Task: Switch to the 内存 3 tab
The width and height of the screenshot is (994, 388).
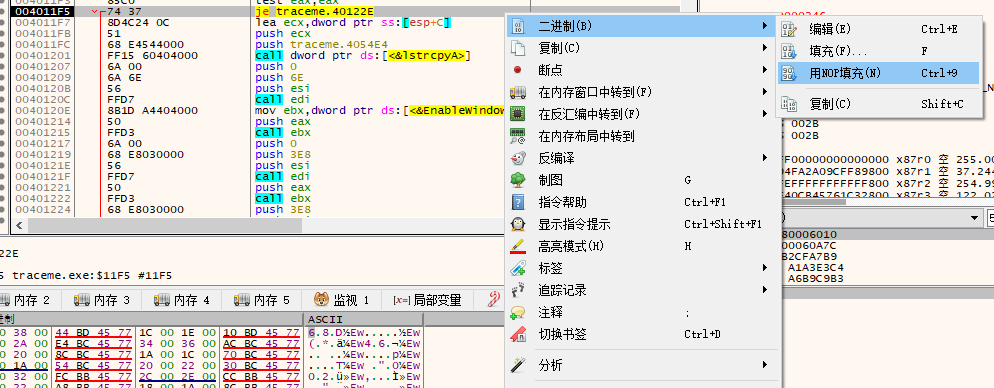Action: pos(101,300)
